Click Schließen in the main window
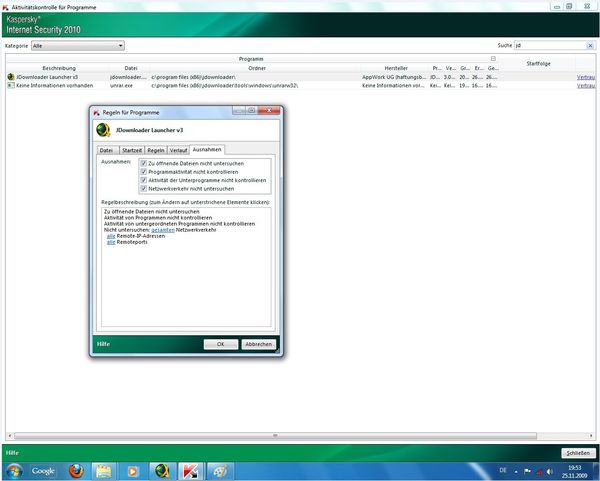Screen dimensions: 600x481 point(578,453)
